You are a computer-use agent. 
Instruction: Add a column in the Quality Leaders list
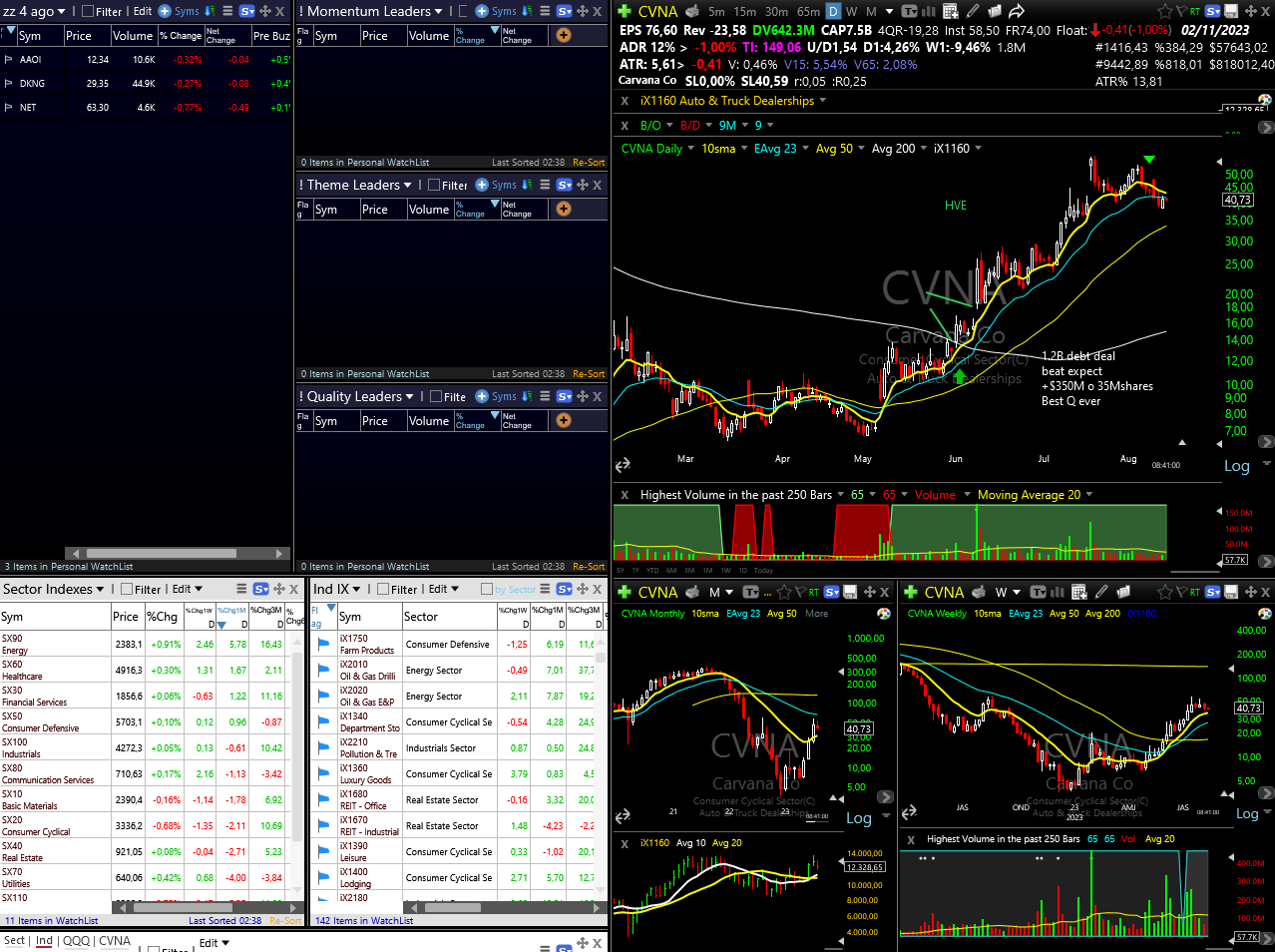click(x=564, y=420)
